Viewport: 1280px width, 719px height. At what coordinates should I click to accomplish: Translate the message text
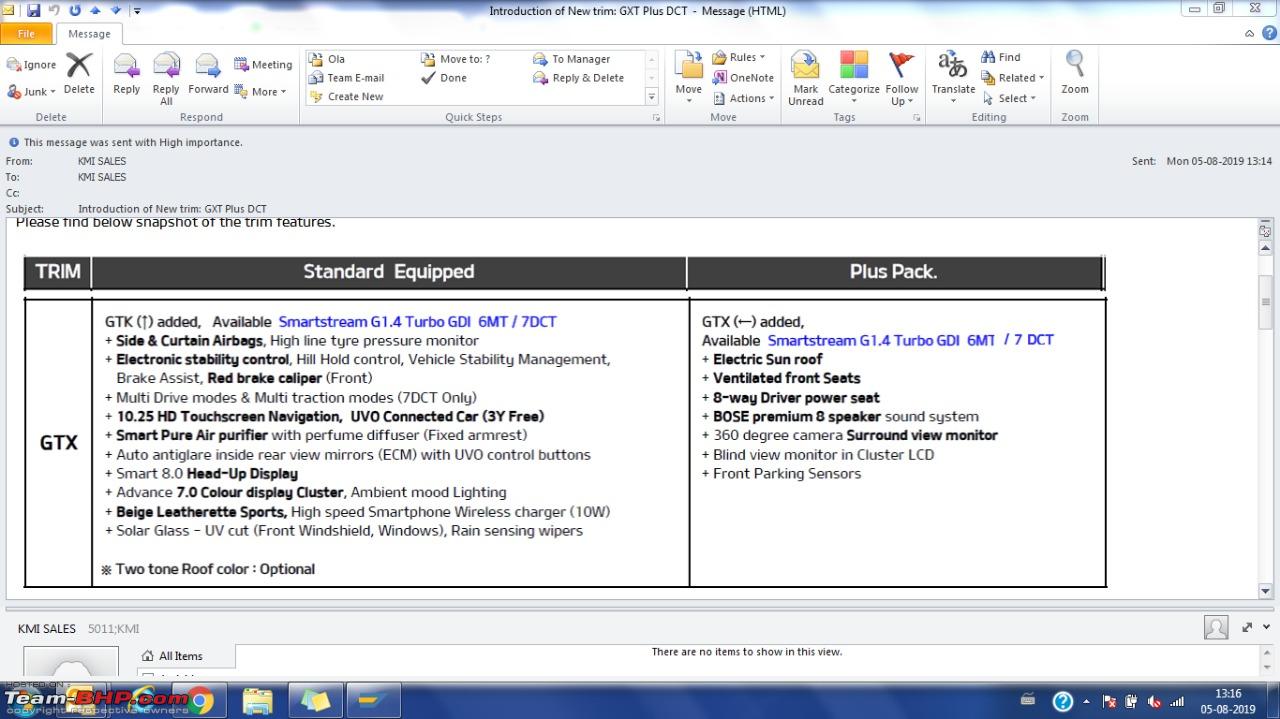point(953,78)
